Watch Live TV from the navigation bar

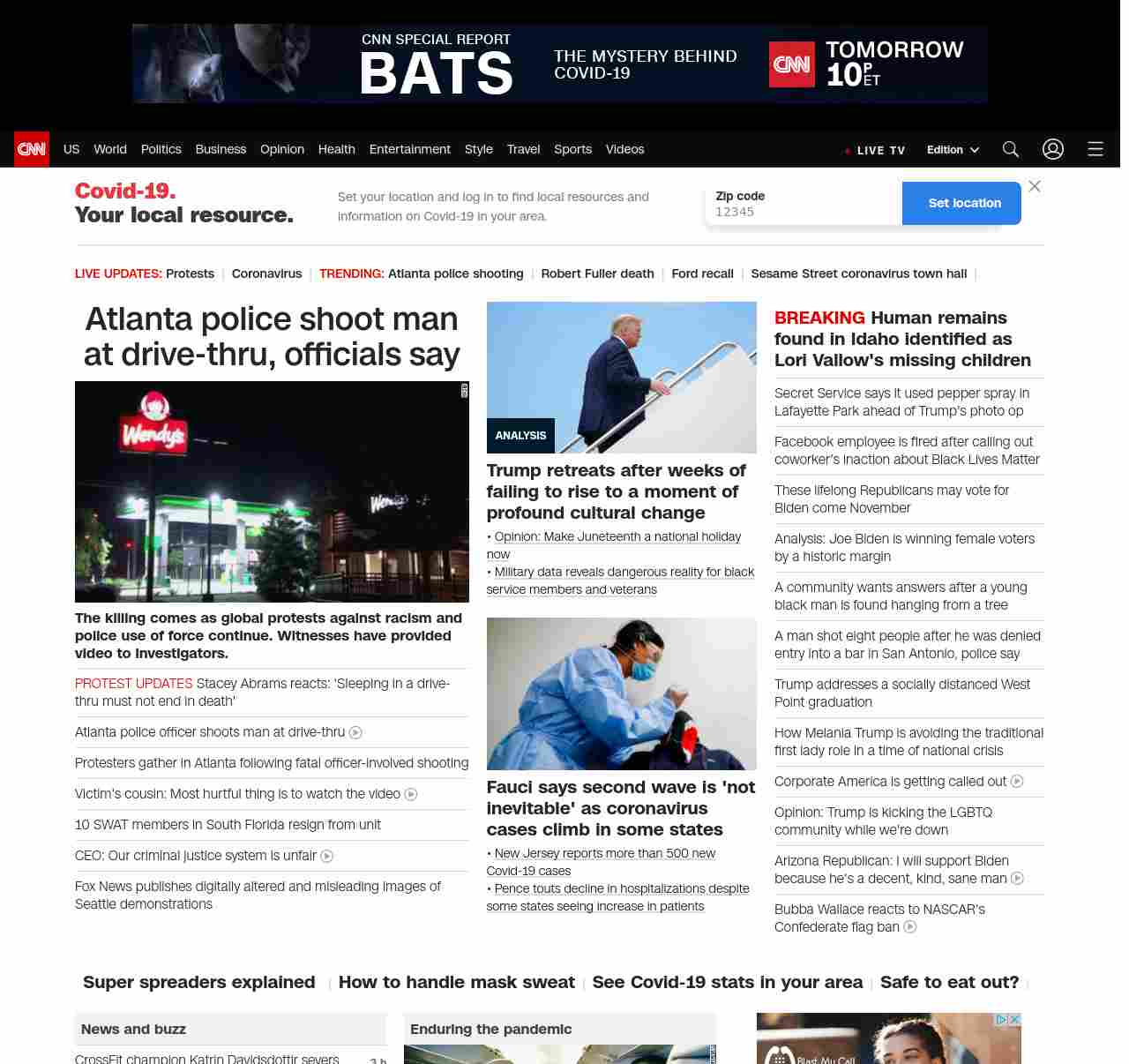tap(875, 150)
